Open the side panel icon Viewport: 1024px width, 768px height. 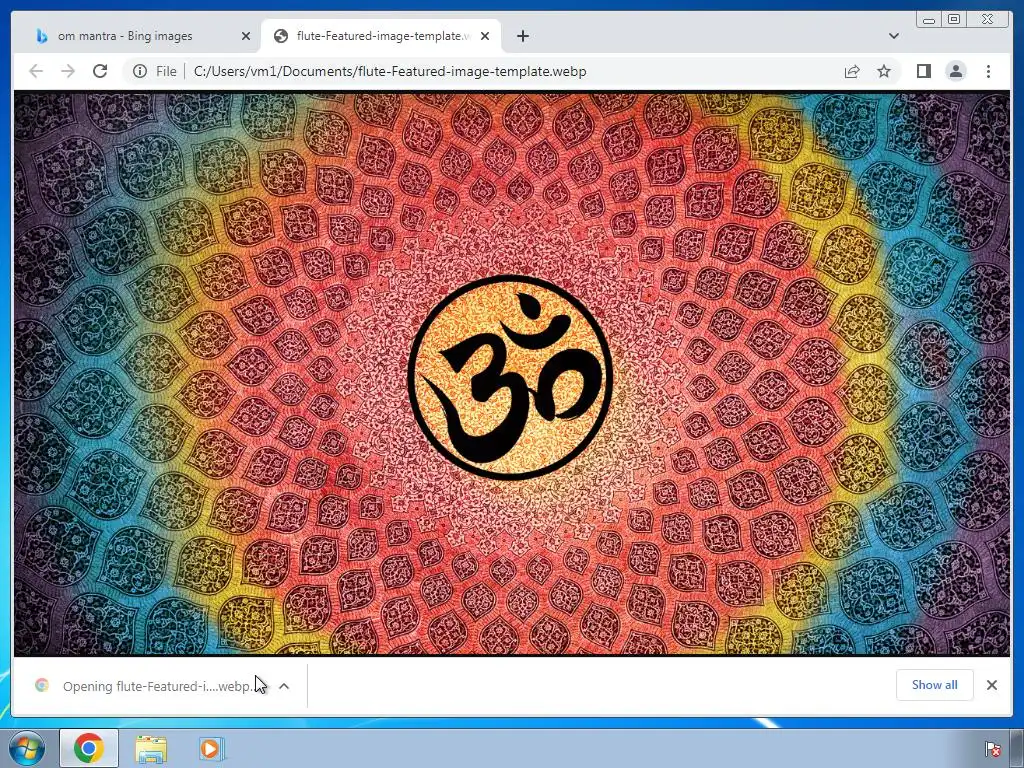pos(923,71)
